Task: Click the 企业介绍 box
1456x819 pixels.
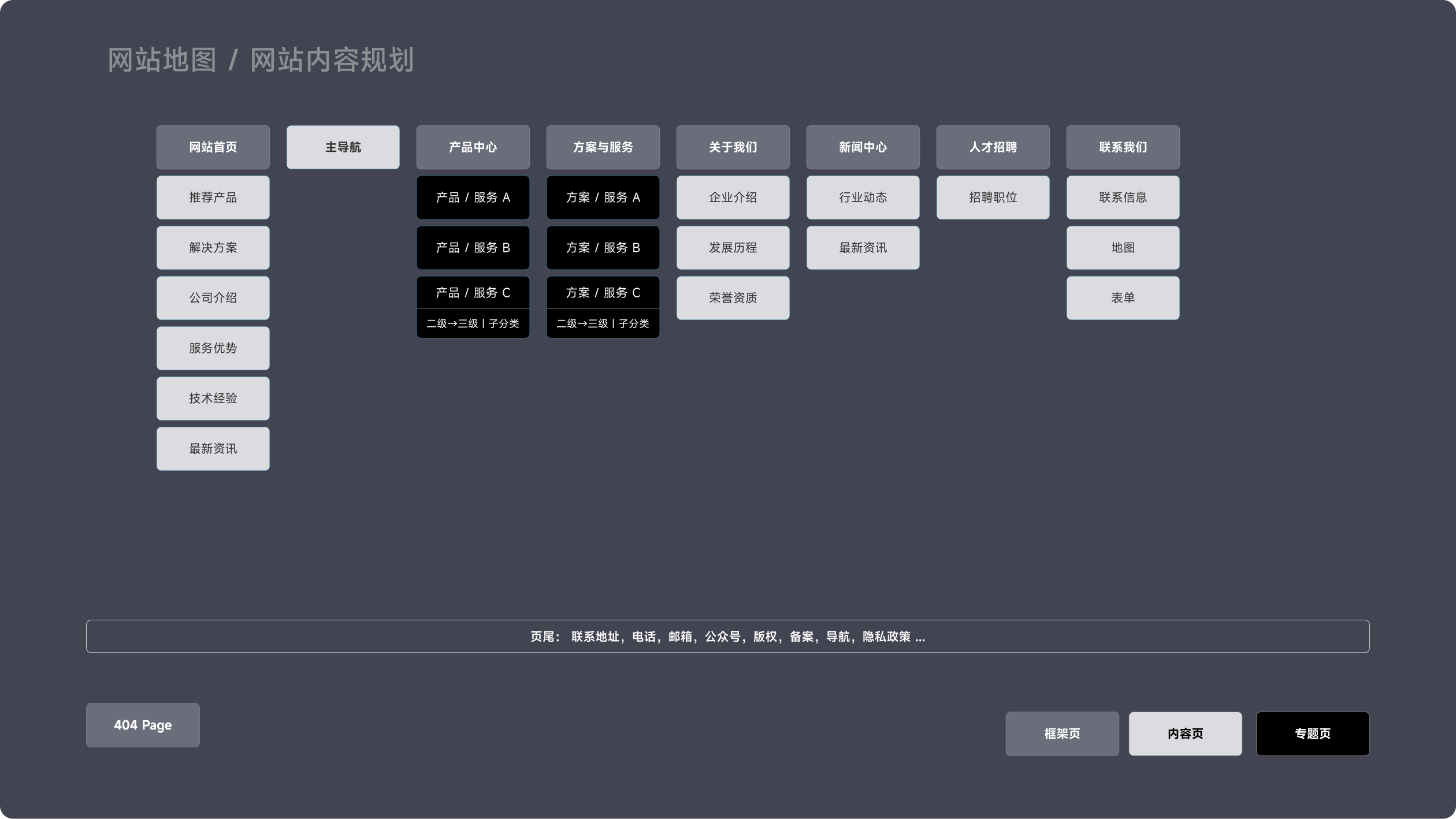Action: [733, 198]
